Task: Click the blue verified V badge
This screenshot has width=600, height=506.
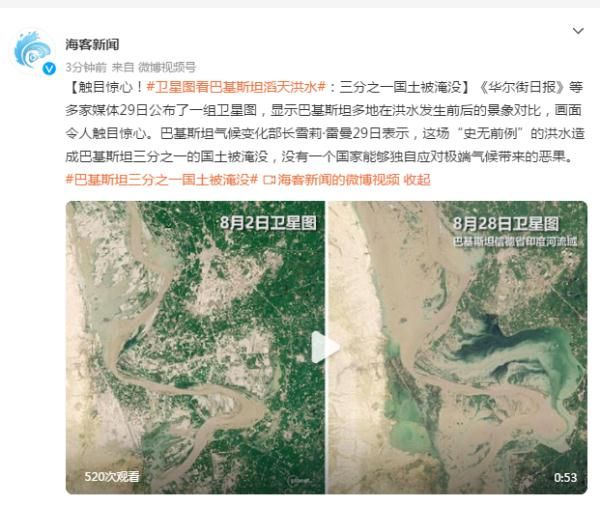Action: 49,69
